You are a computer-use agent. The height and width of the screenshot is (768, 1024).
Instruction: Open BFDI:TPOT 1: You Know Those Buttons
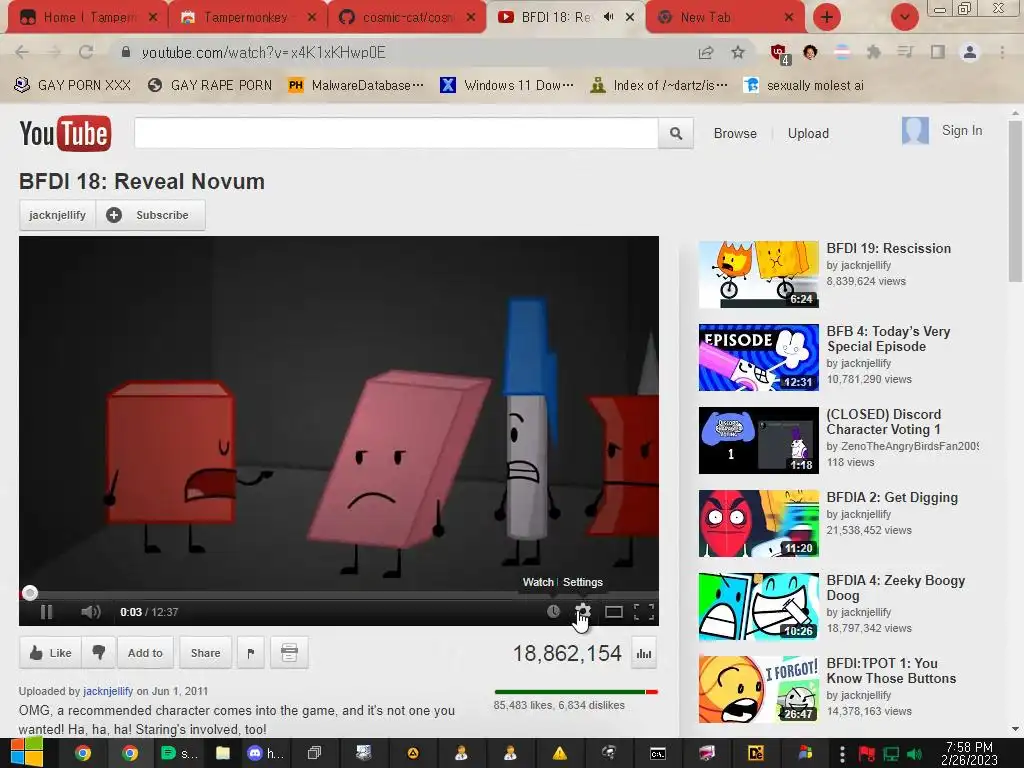891,671
